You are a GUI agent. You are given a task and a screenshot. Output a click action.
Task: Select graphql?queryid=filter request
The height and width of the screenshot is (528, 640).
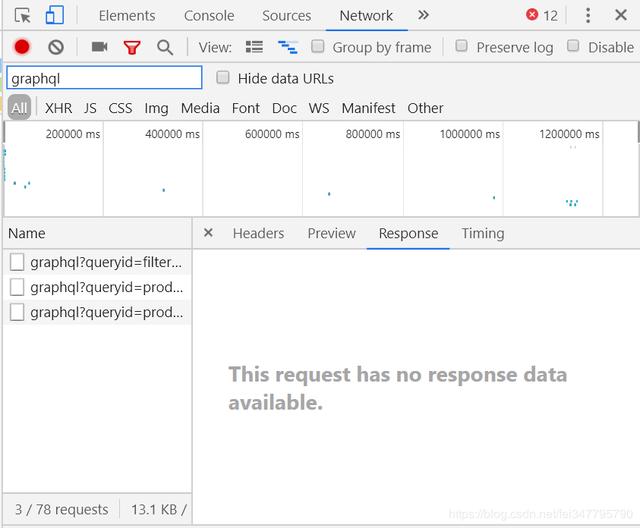coord(97,262)
